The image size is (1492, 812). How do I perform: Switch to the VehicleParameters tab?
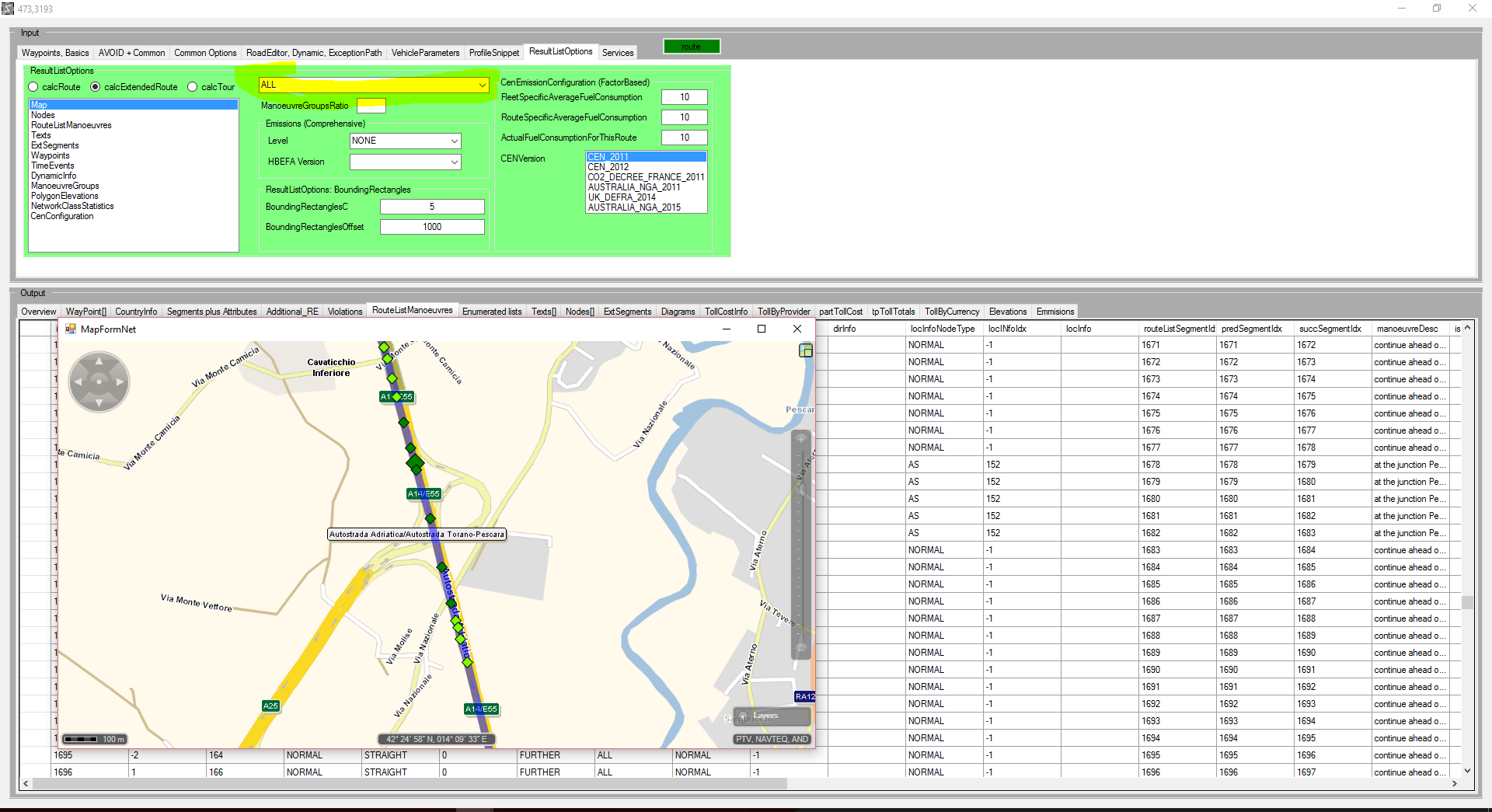coord(425,53)
